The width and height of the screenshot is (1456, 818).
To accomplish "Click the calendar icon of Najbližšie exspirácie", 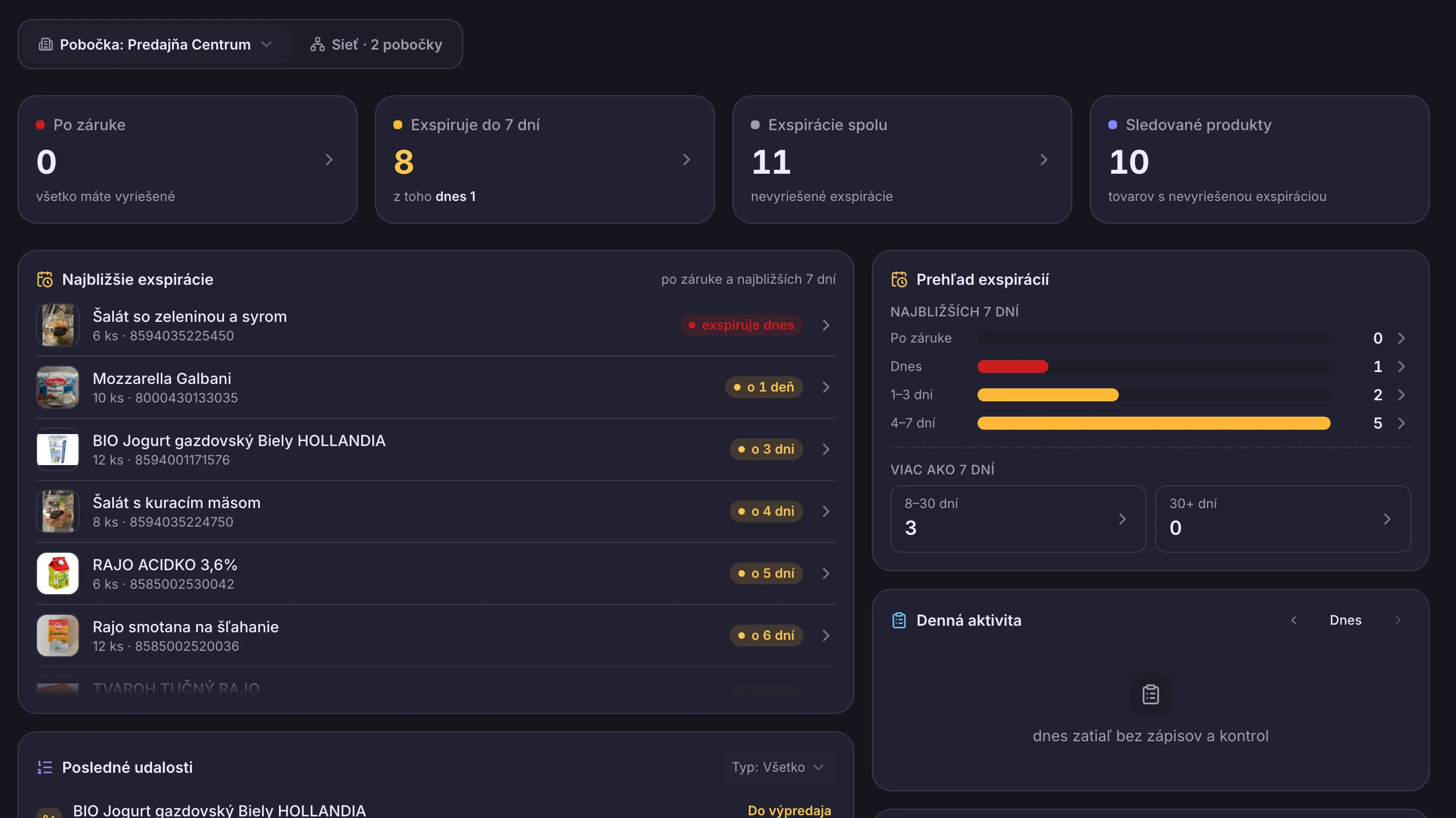I will (x=45, y=279).
